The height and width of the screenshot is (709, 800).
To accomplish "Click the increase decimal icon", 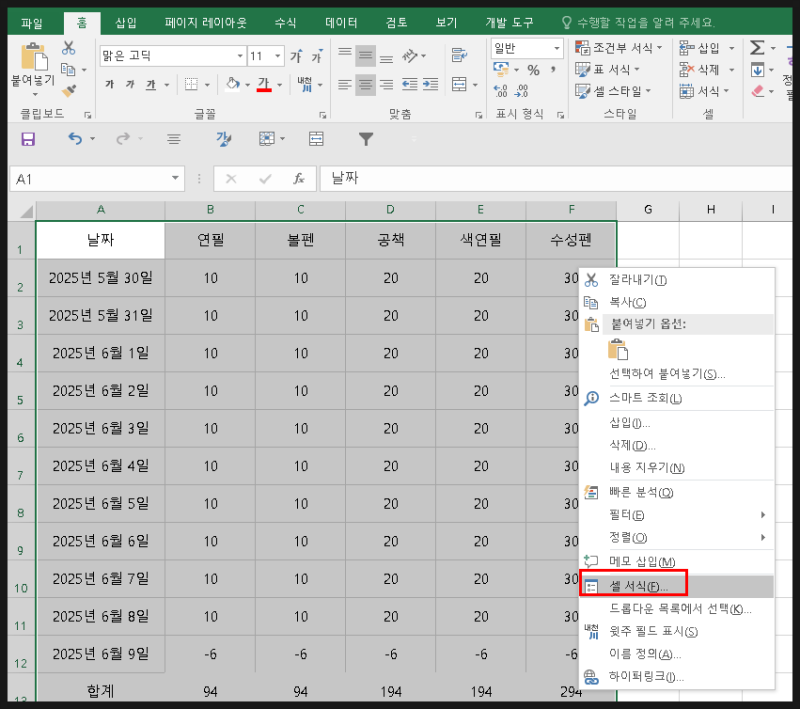I will click(x=501, y=91).
